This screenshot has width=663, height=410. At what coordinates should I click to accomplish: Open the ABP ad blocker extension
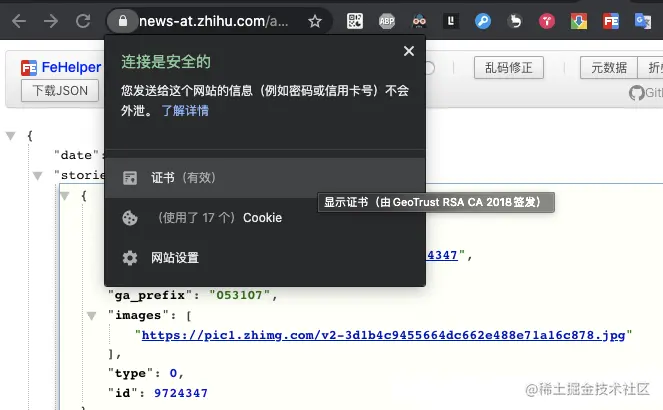point(386,21)
